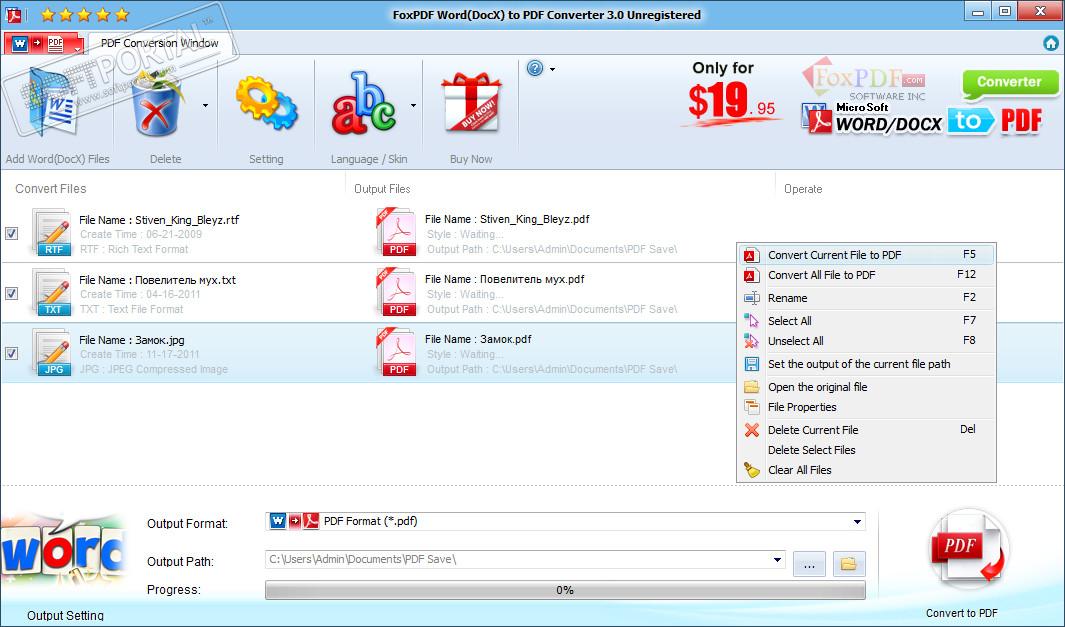The image size is (1065, 627).
Task: Click the TXT file icon for Повелитель мух.txt
Action: click(52, 293)
